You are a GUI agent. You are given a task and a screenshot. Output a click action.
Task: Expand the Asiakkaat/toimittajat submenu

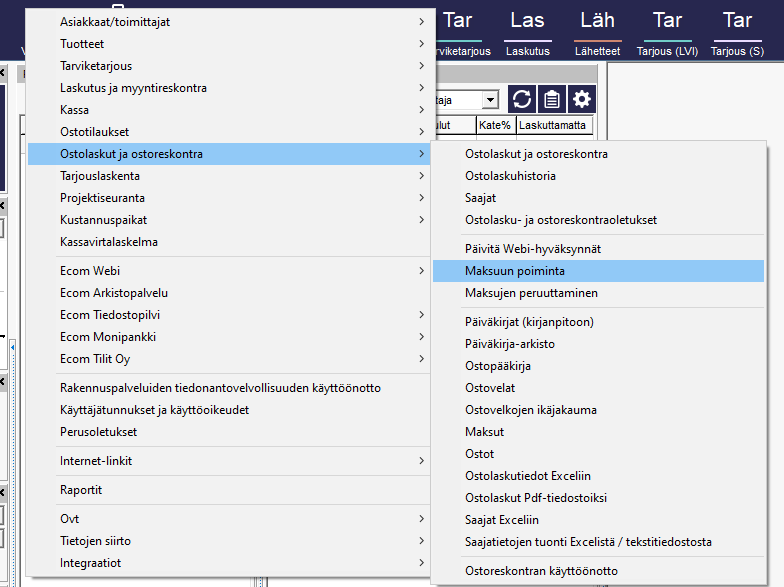click(x=230, y=22)
